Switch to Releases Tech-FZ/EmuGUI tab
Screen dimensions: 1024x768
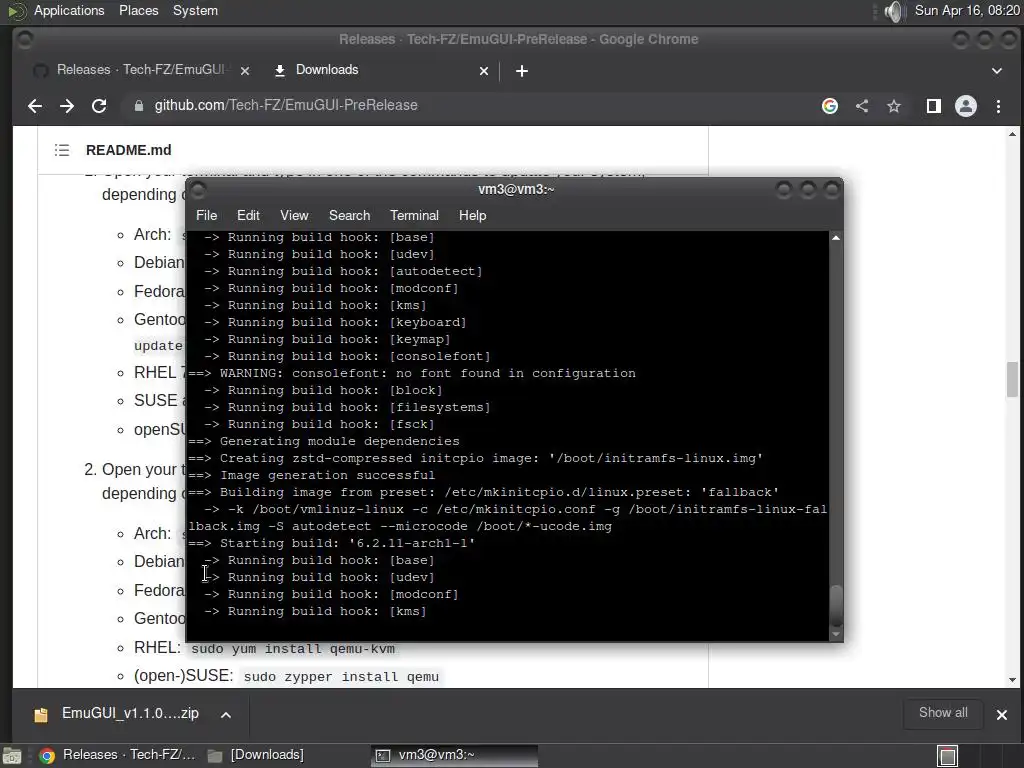140,70
